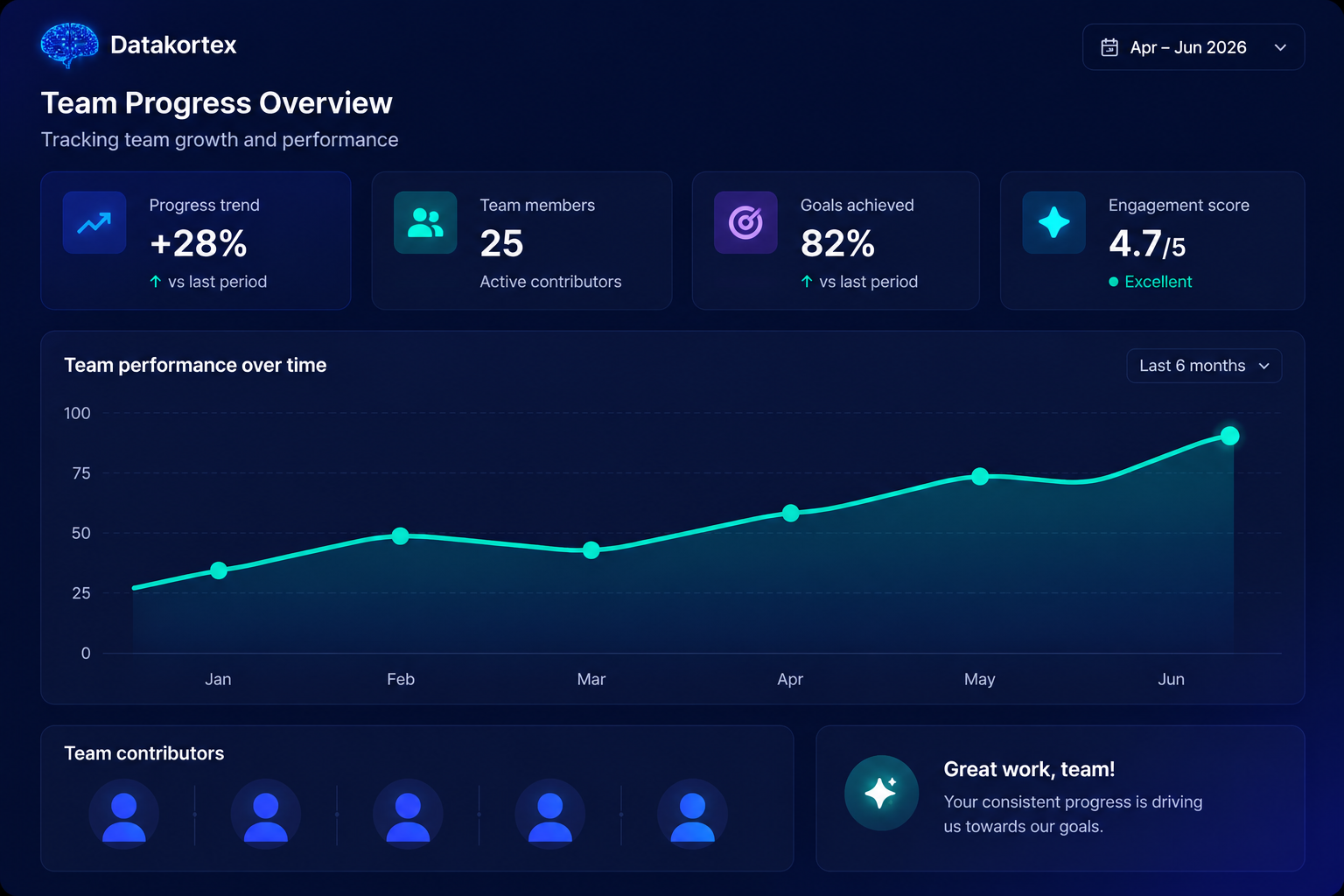Click the sparkle icon beside Great work, team!
Image resolution: width=1344 pixels, height=896 pixels.
point(881,793)
